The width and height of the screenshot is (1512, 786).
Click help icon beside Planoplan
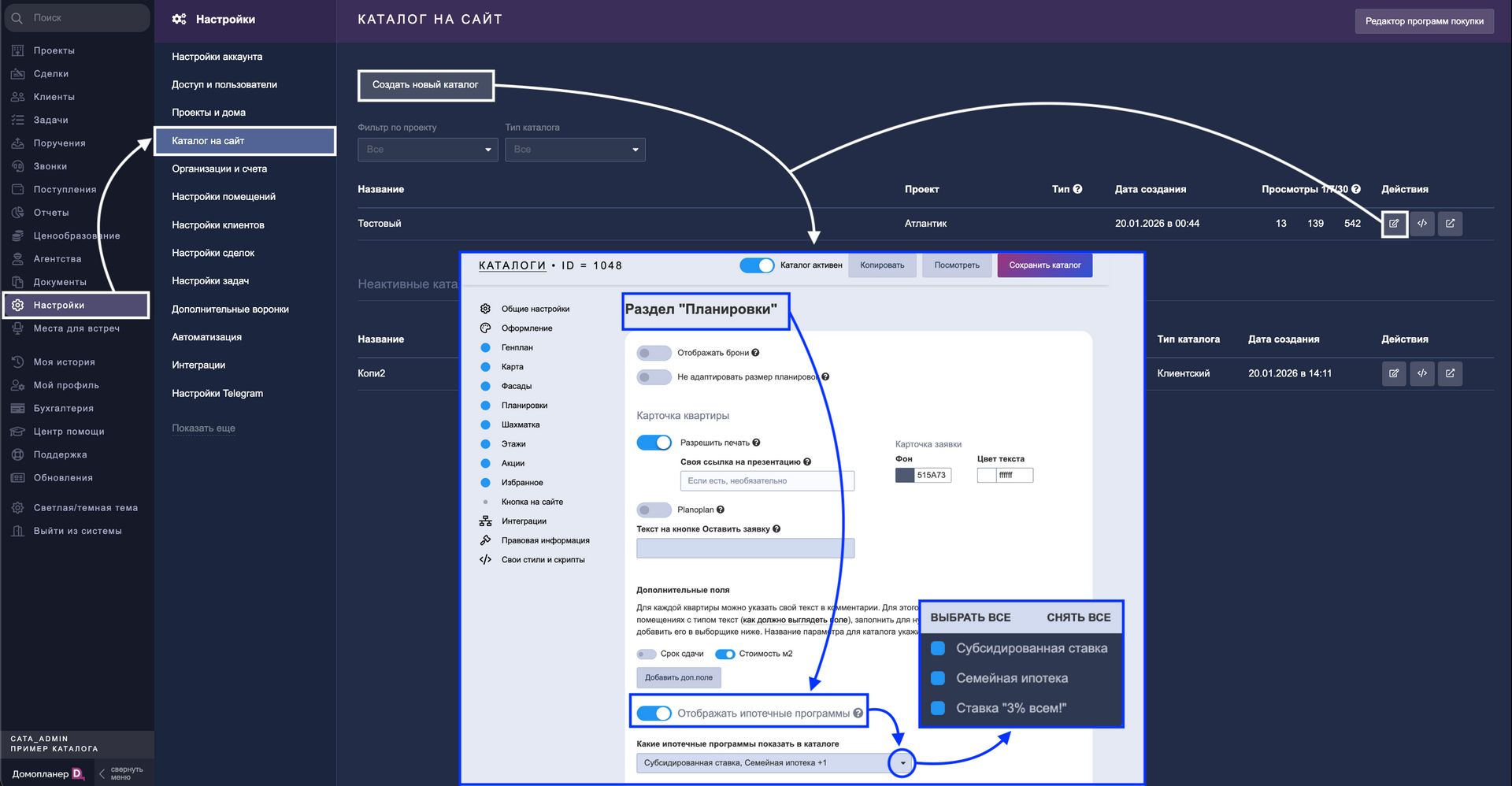pyautogui.click(x=721, y=510)
